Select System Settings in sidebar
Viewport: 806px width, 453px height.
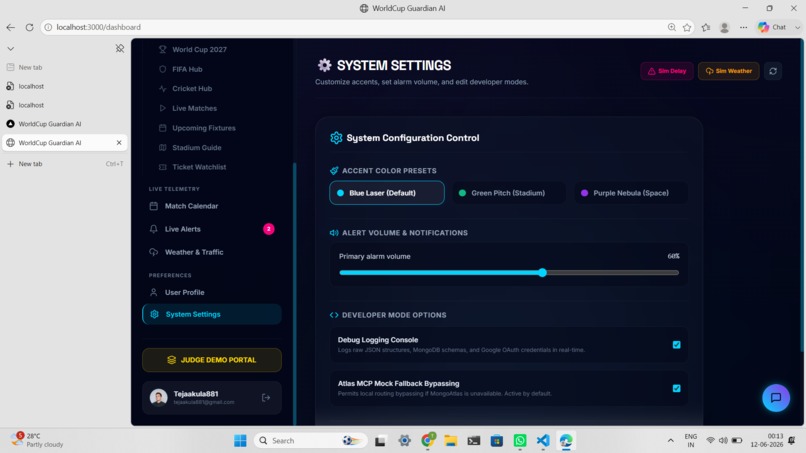coord(212,314)
